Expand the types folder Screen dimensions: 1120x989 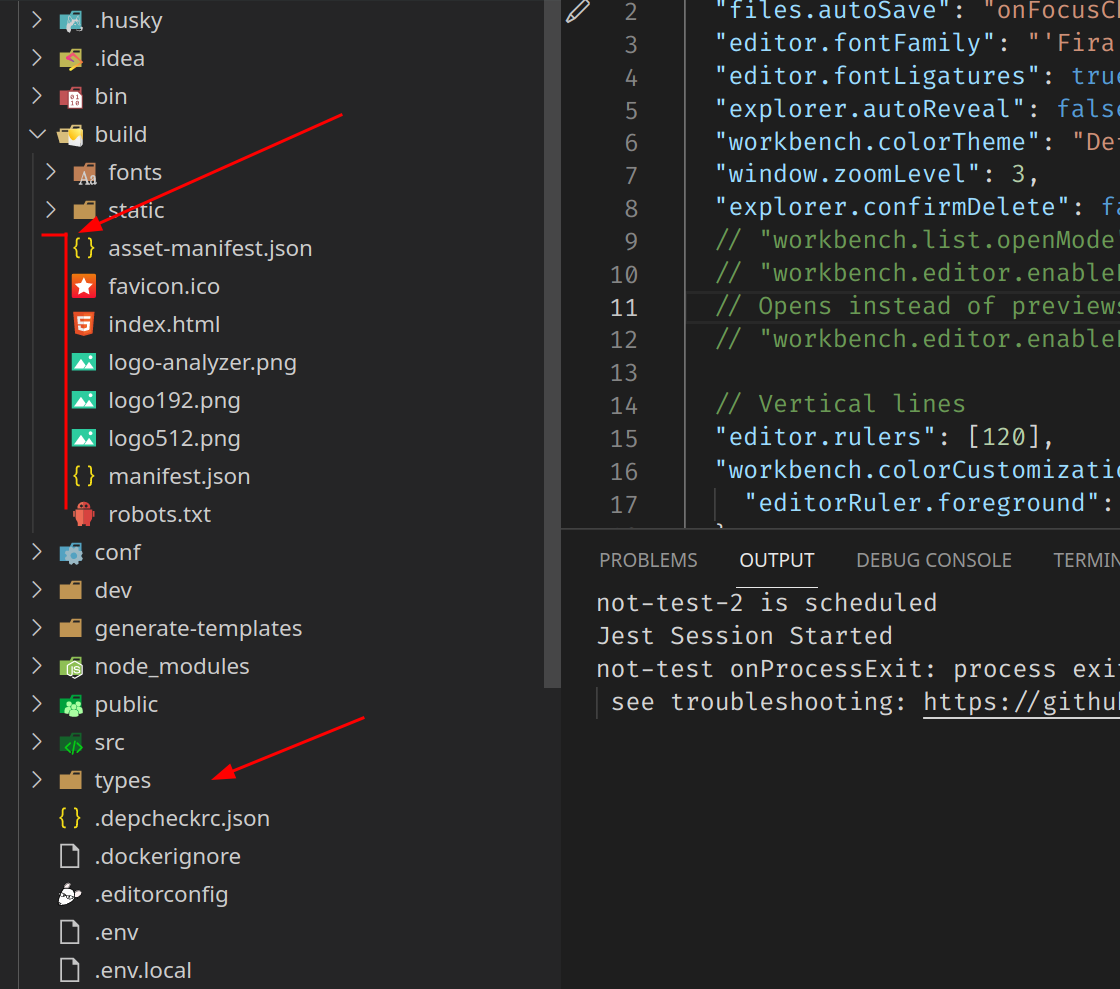37,779
